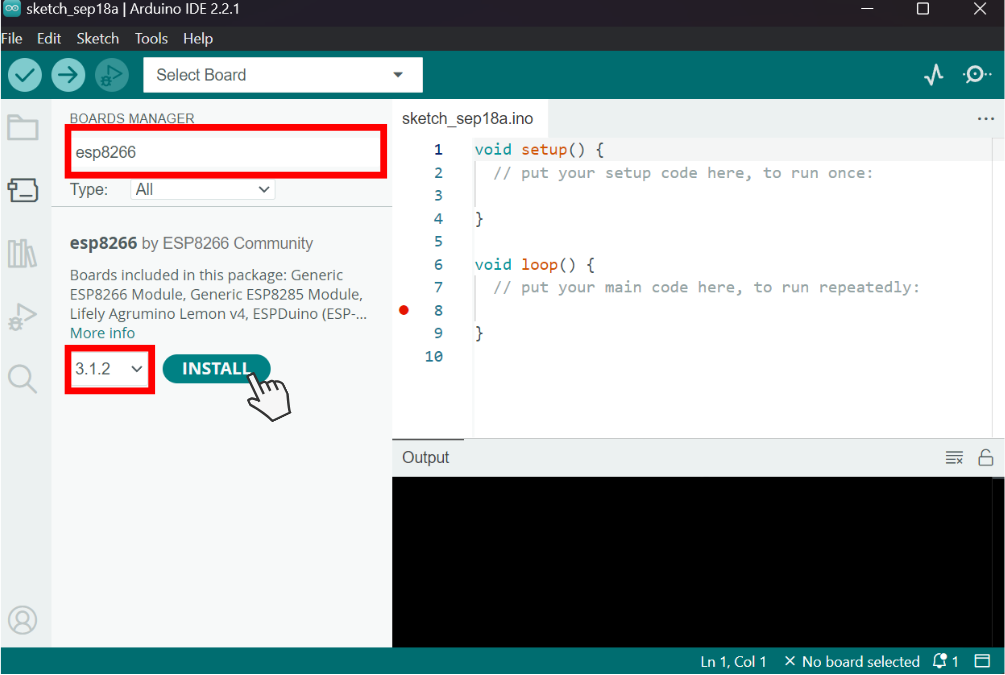Screen dimensions: 1005x675
Task: Open the Serial Plotter icon
Action: (933, 74)
